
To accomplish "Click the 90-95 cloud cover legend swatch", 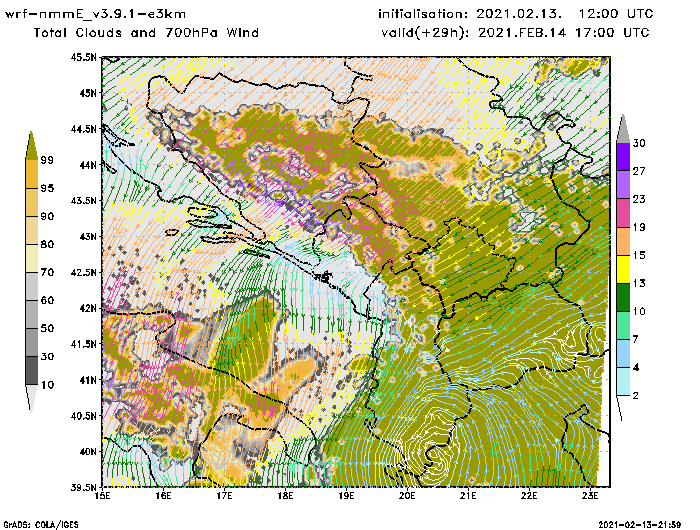I will (x=32, y=202).
